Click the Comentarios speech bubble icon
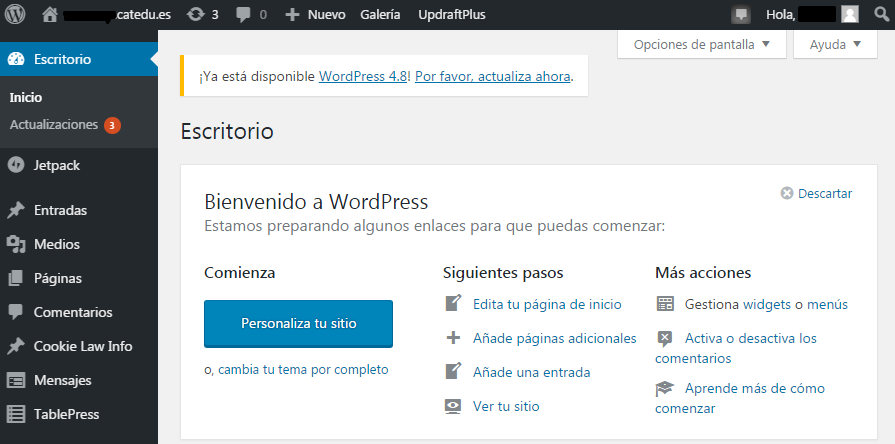This screenshot has width=895, height=444. click(x=16, y=313)
